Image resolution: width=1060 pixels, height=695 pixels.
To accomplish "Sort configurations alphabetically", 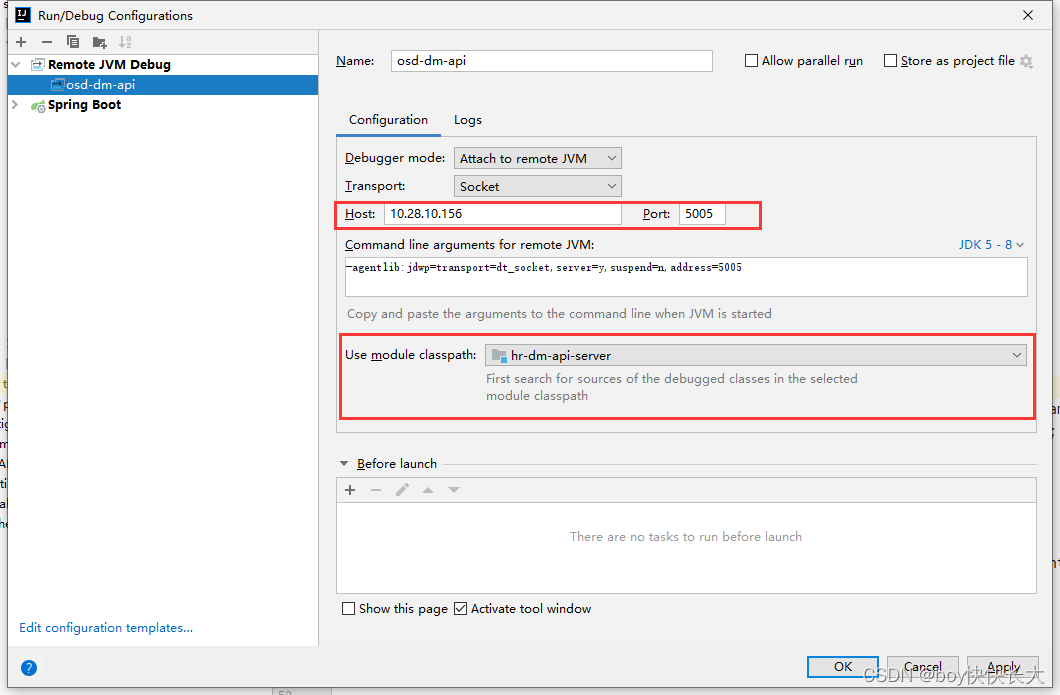I will tap(125, 42).
